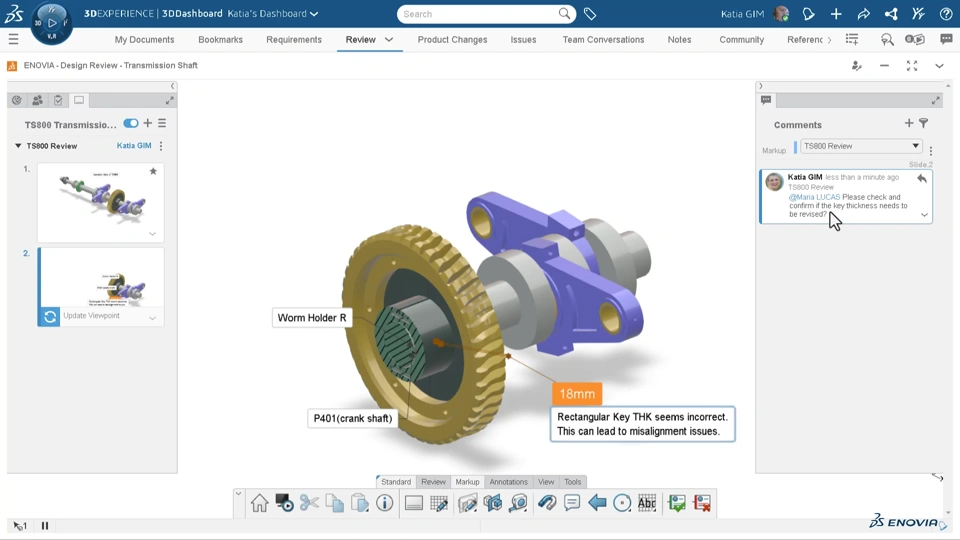Open the 3DEXPERIENCE compass
Viewport: 960px width, 540px height.
click(x=51, y=23)
